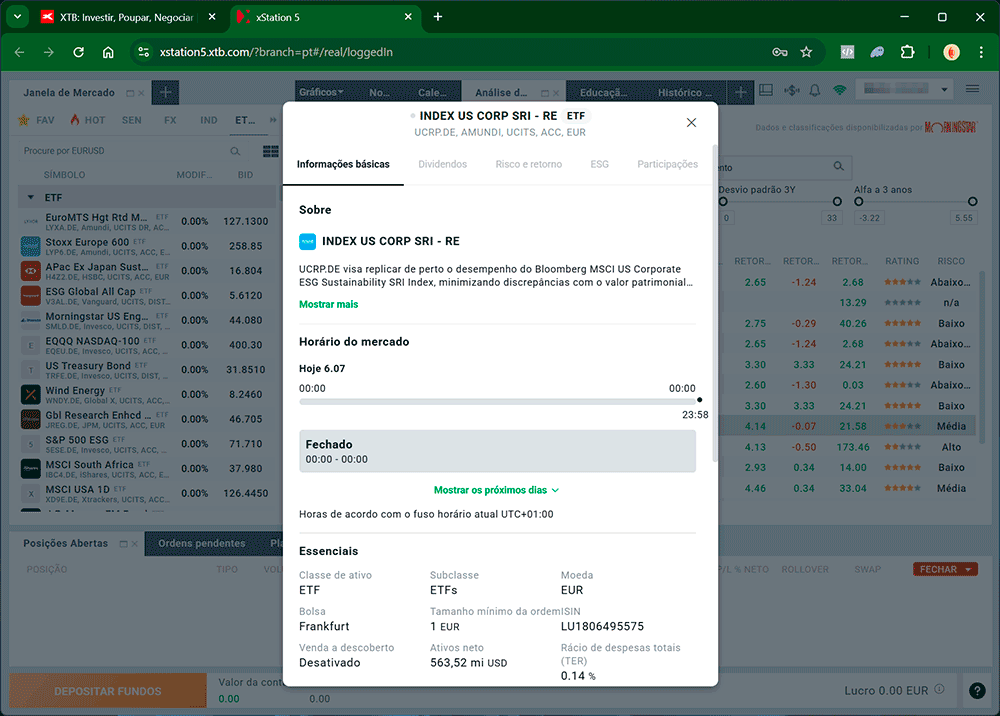
Task: Open a new browser tab
Action: (x=438, y=17)
